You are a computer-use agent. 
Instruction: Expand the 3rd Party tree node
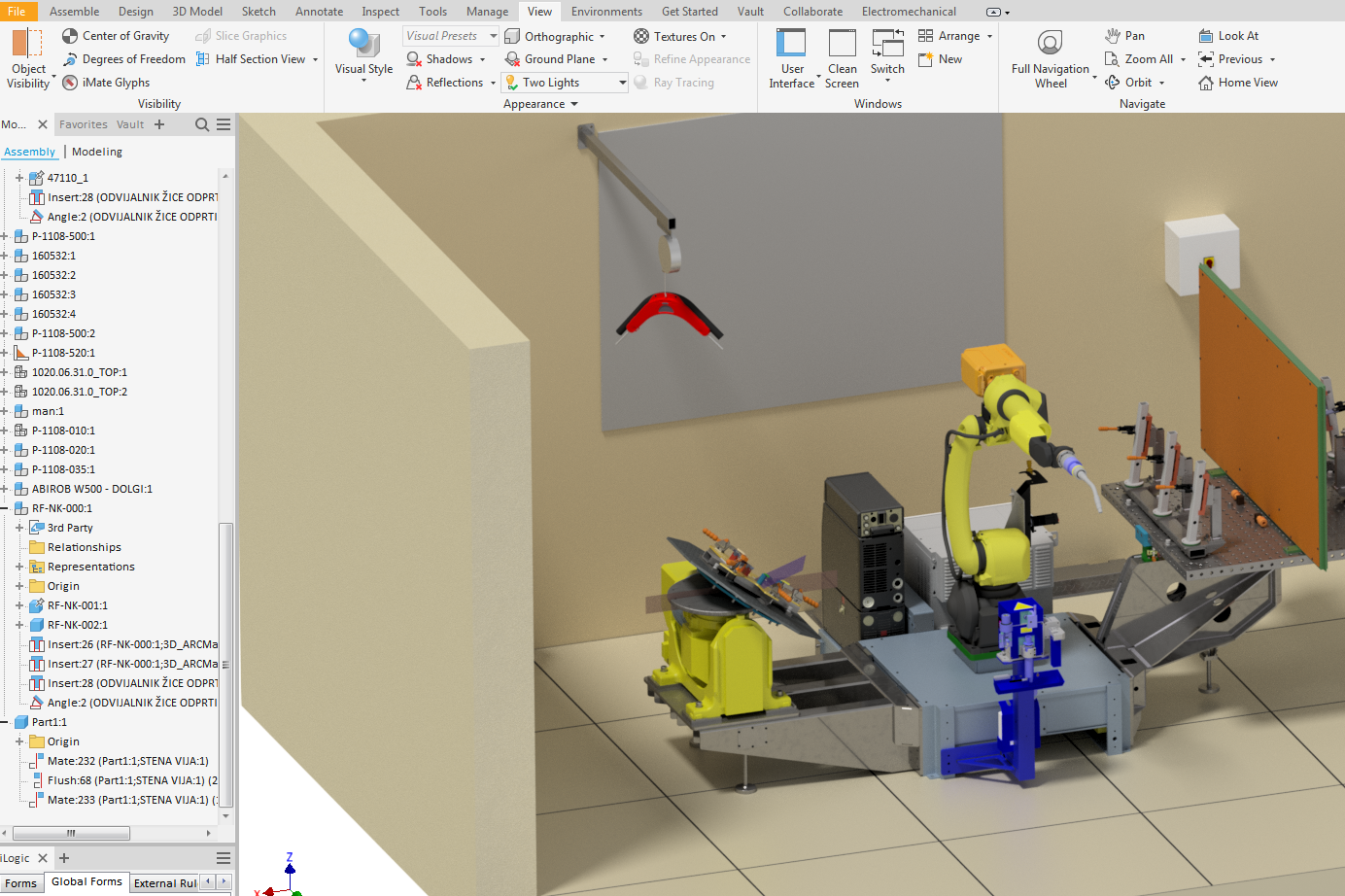tap(19, 528)
